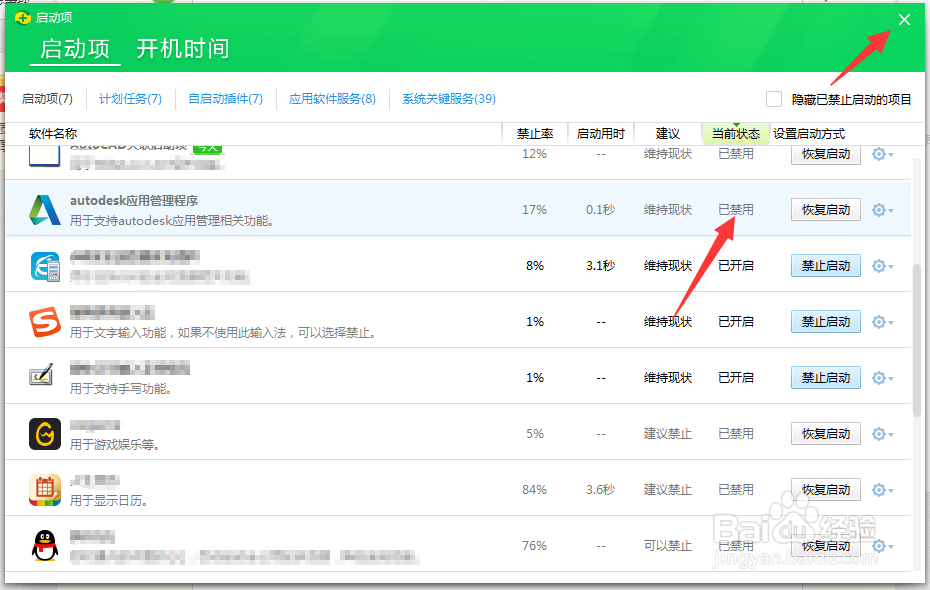Click 恢复启动 for the QQ row
The height and width of the screenshot is (590, 930).
point(826,546)
